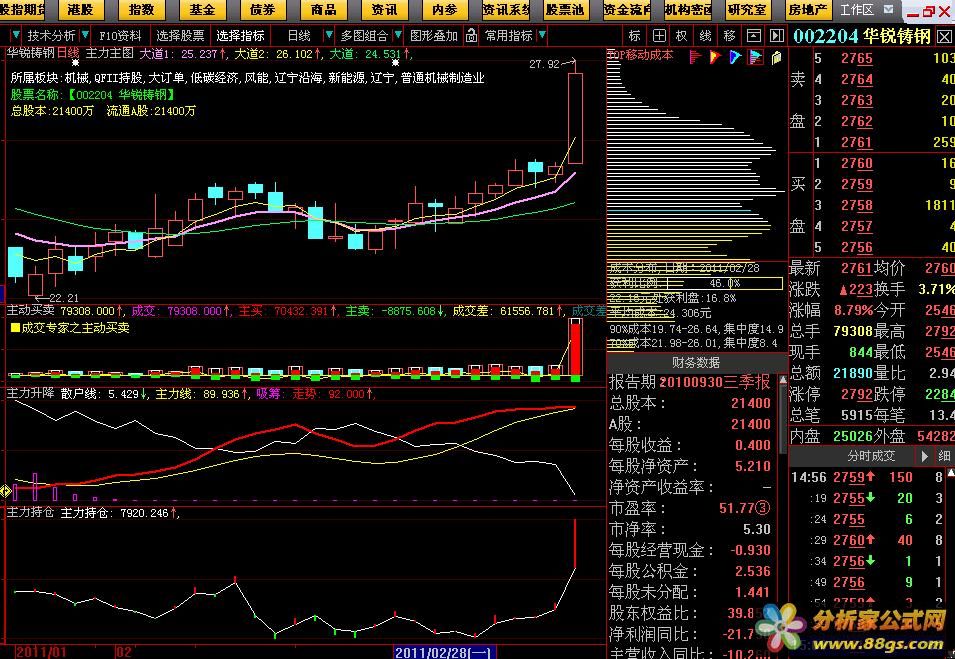This screenshot has width=955, height=659.
Task: Click the 标 toolbar icon
Action: pyautogui.click(x=635, y=36)
